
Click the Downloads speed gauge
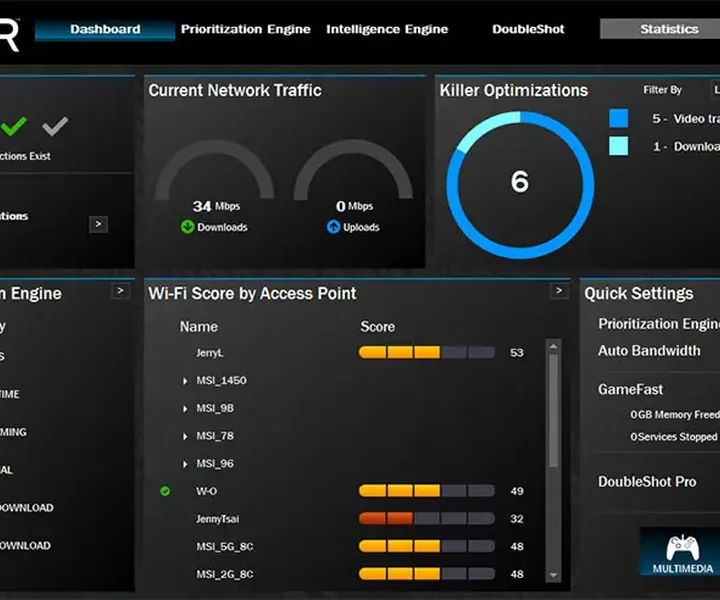coord(214,170)
